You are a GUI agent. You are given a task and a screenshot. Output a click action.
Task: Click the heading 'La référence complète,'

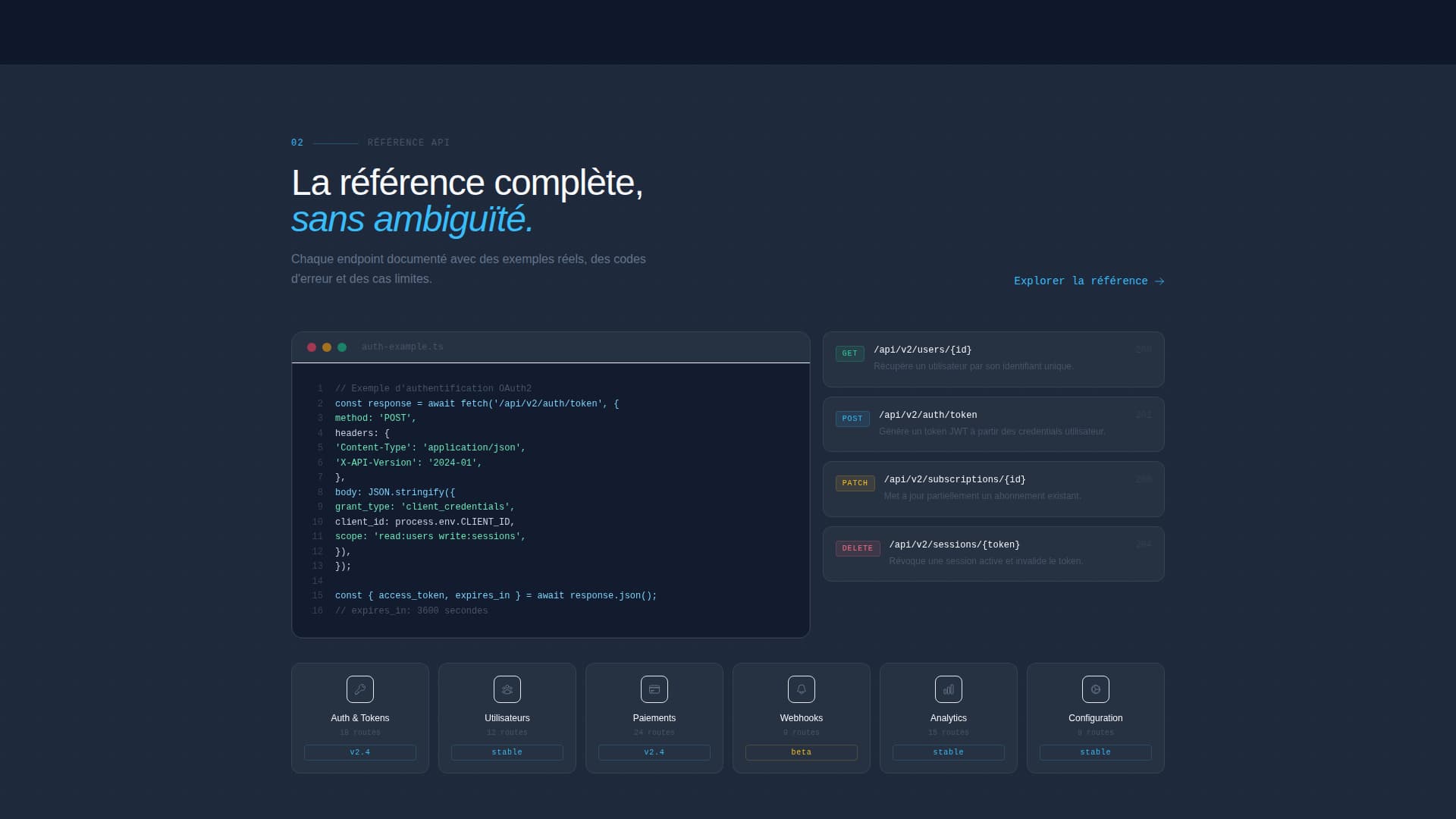click(x=467, y=183)
